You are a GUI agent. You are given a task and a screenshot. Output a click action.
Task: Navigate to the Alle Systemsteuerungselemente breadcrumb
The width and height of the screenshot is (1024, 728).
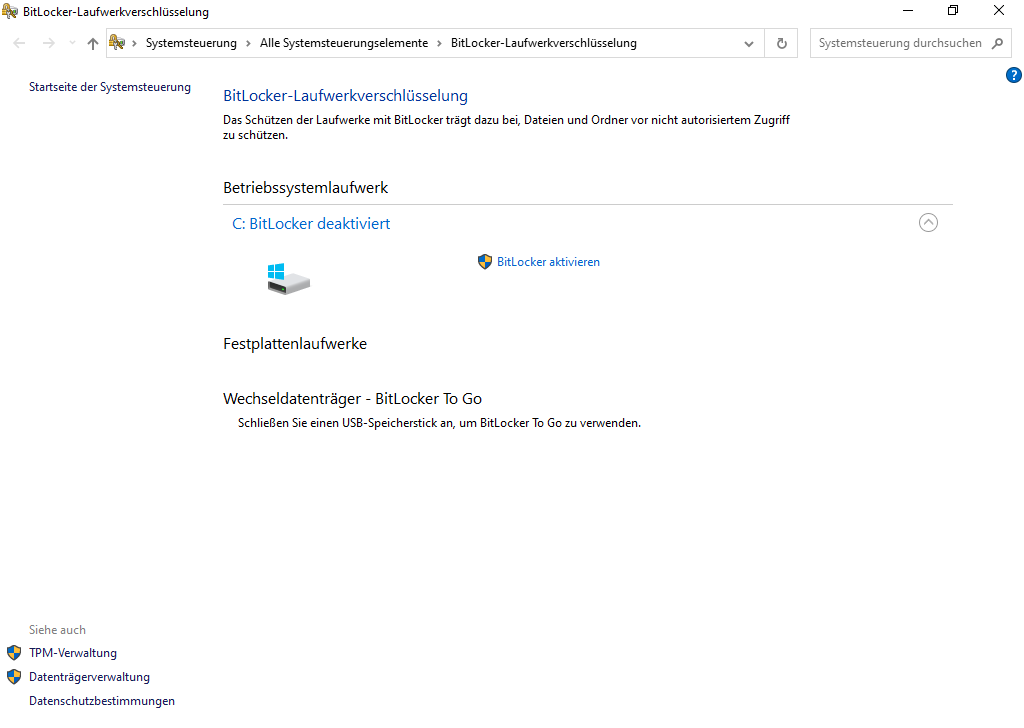pos(343,44)
